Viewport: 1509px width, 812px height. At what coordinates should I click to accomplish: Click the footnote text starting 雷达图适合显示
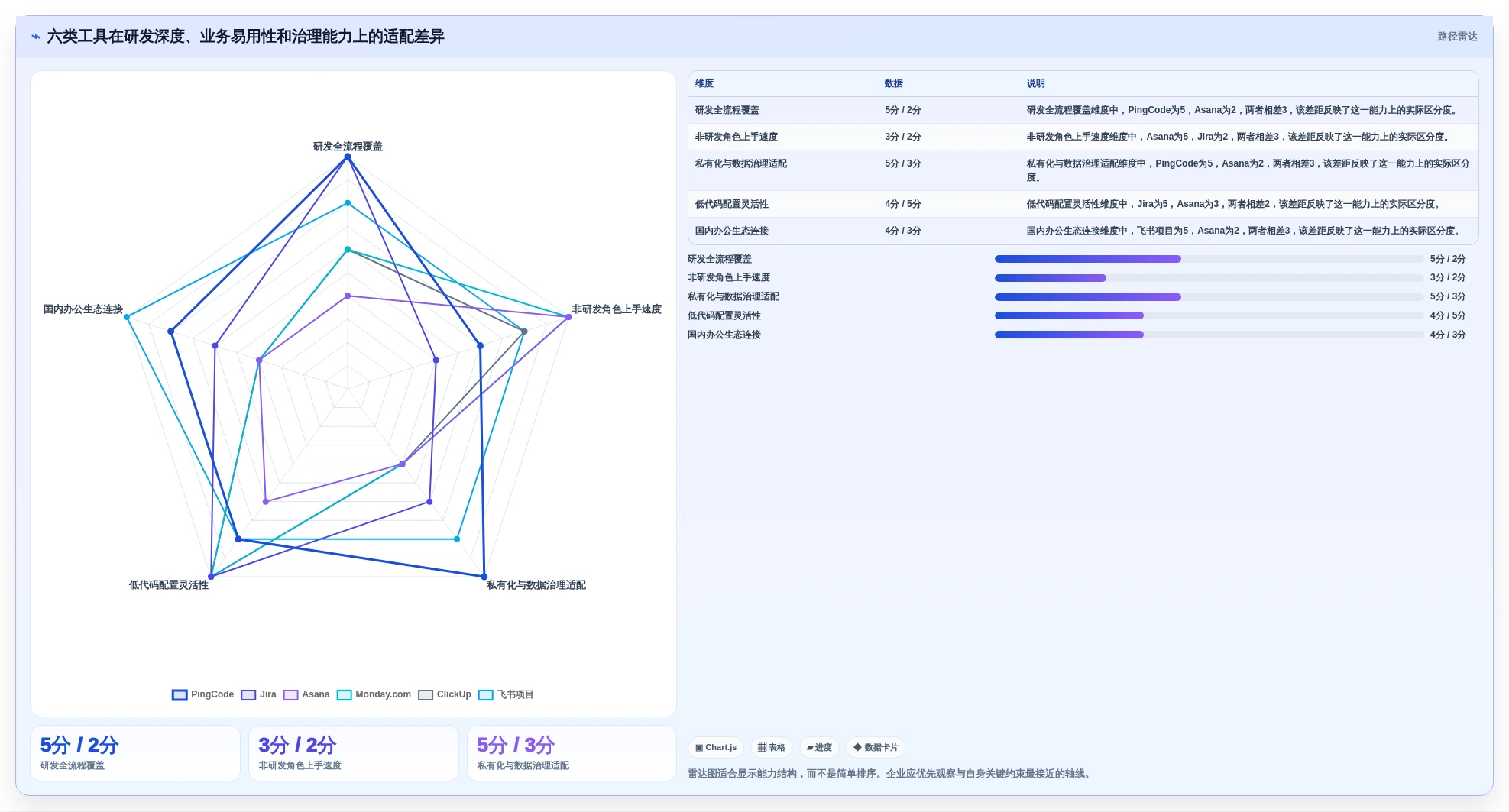[890, 774]
